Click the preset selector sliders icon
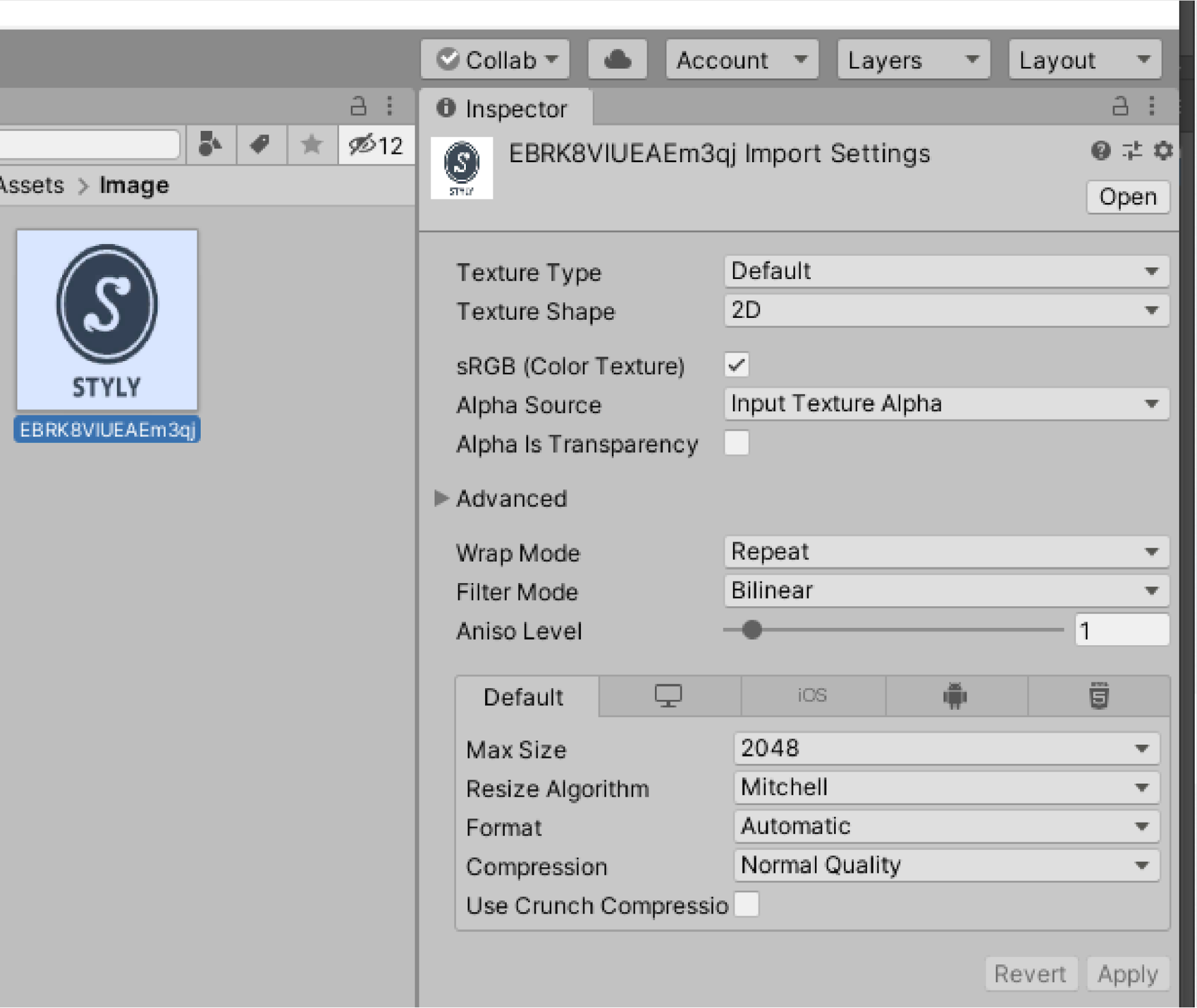Viewport: 1197px width, 1008px height. click(x=1132, y=150)
